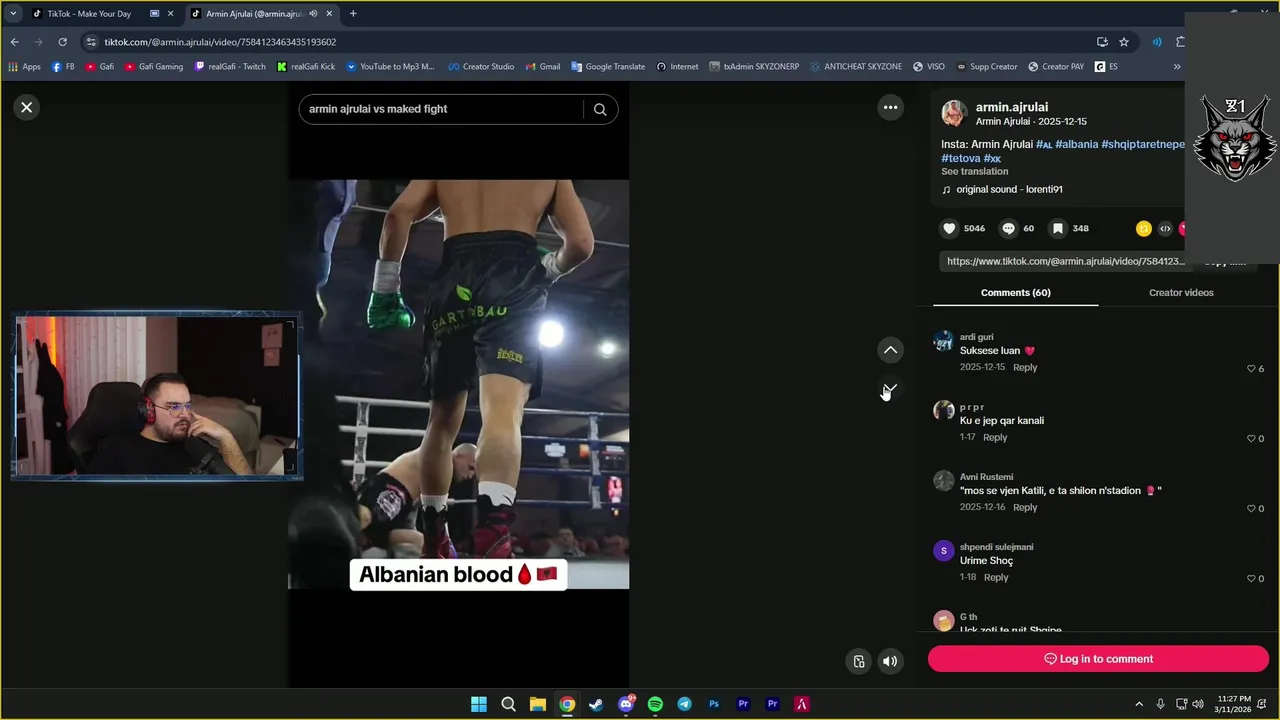The image size is (1280, 720).
Task: Like Avni Rustemi's comment heart
Action: [x=1251, y=509]
